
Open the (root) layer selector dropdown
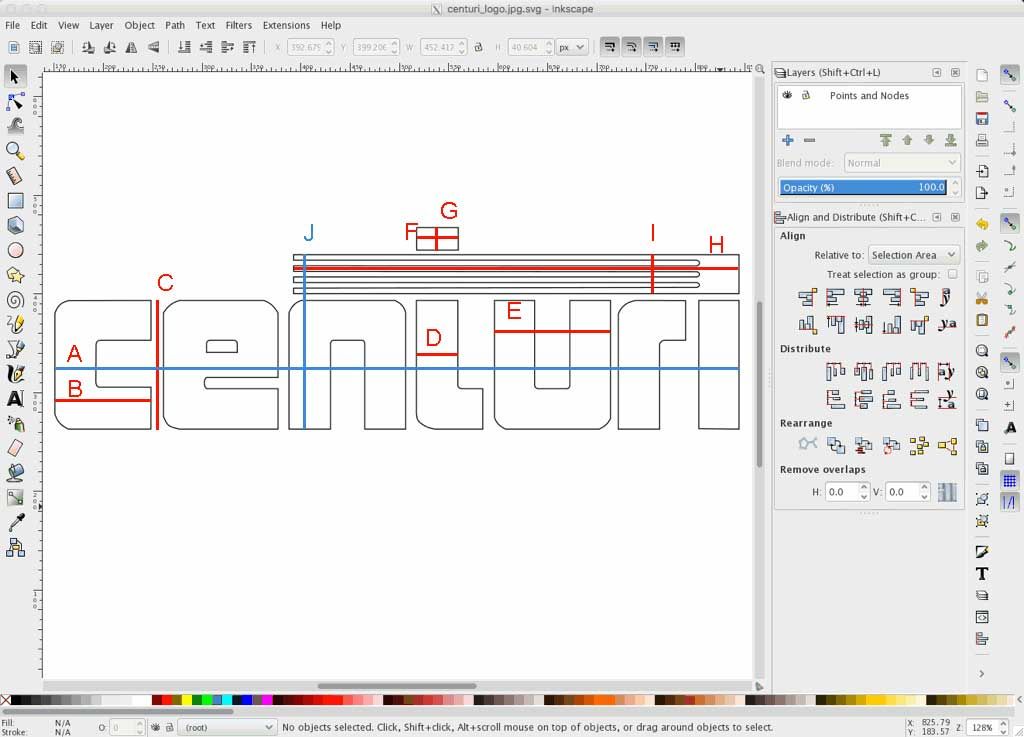[x=227, y=727]
